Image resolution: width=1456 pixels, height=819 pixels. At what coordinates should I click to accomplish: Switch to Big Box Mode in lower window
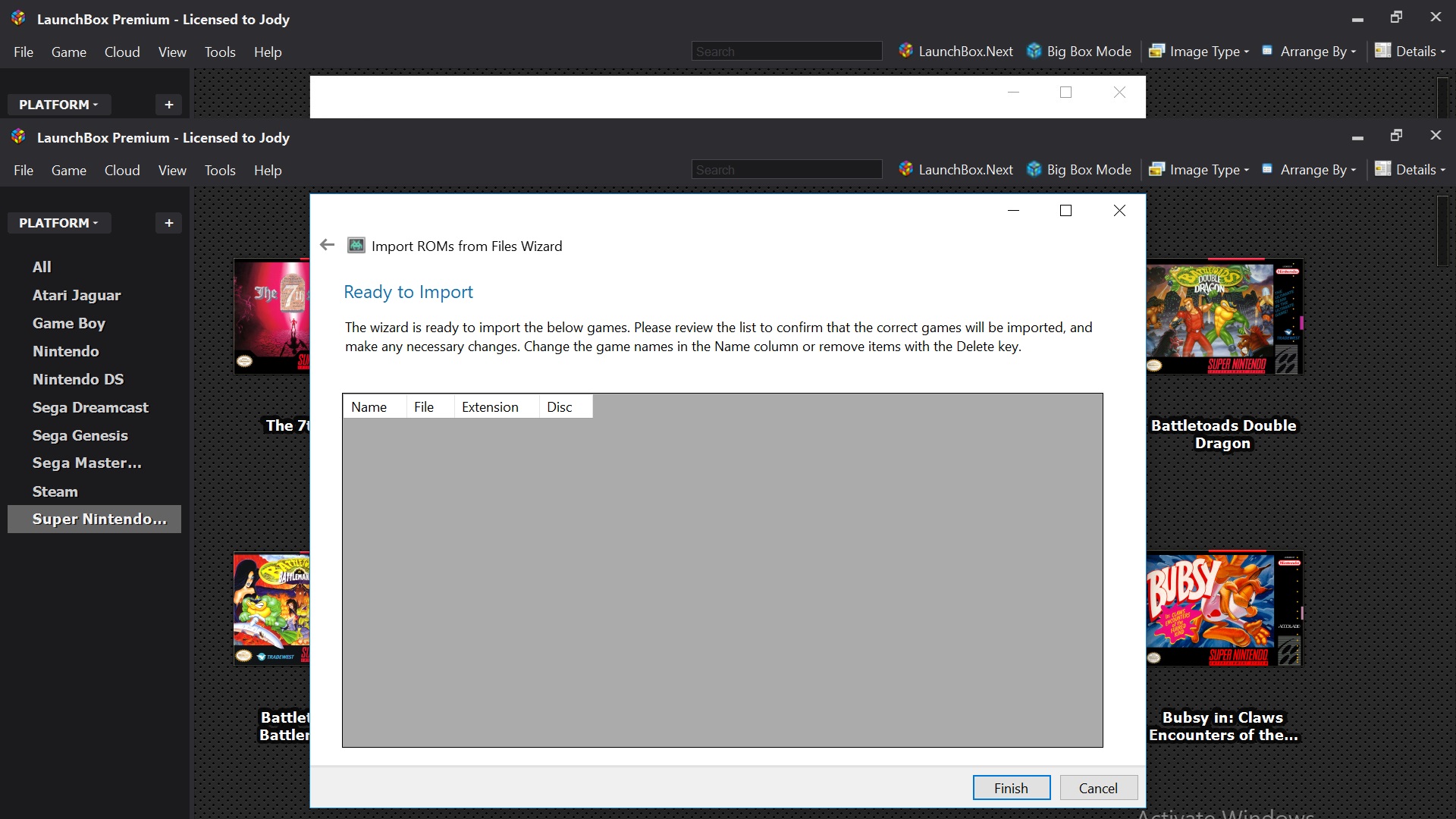click(x=1079, y=170)
